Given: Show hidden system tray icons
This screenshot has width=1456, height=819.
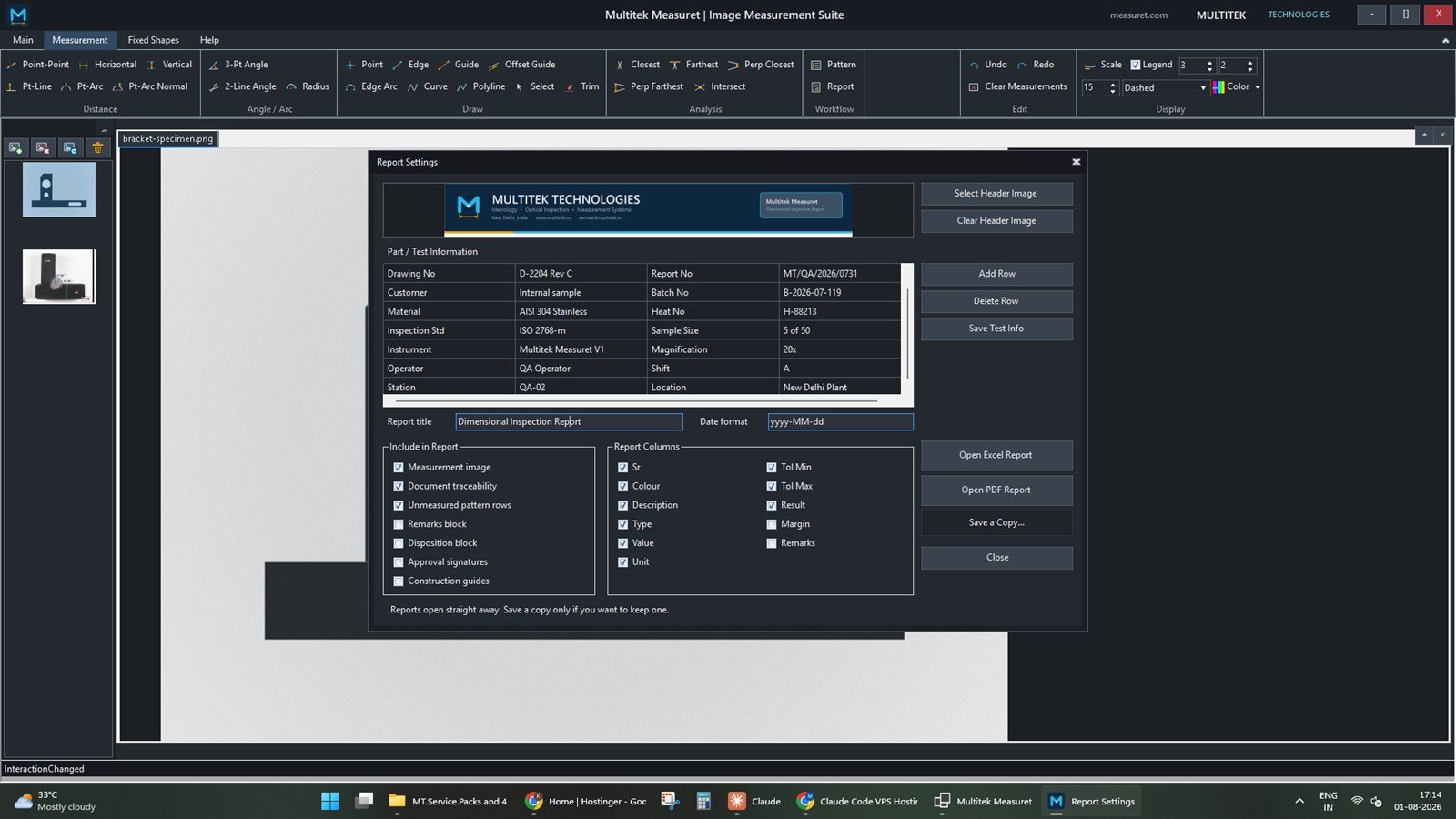Looking at the screenshot, I should [1299, 801].
